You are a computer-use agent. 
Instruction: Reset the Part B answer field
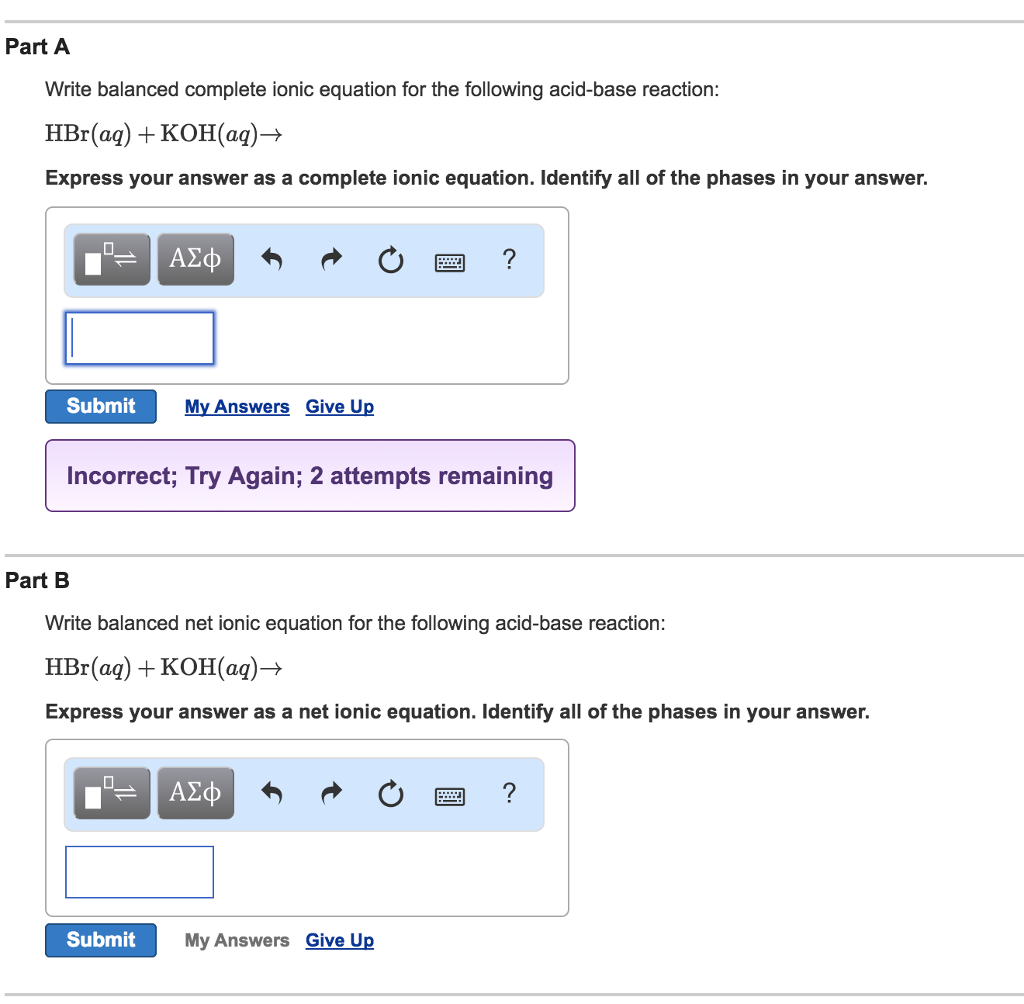click(x=390, y=795)
